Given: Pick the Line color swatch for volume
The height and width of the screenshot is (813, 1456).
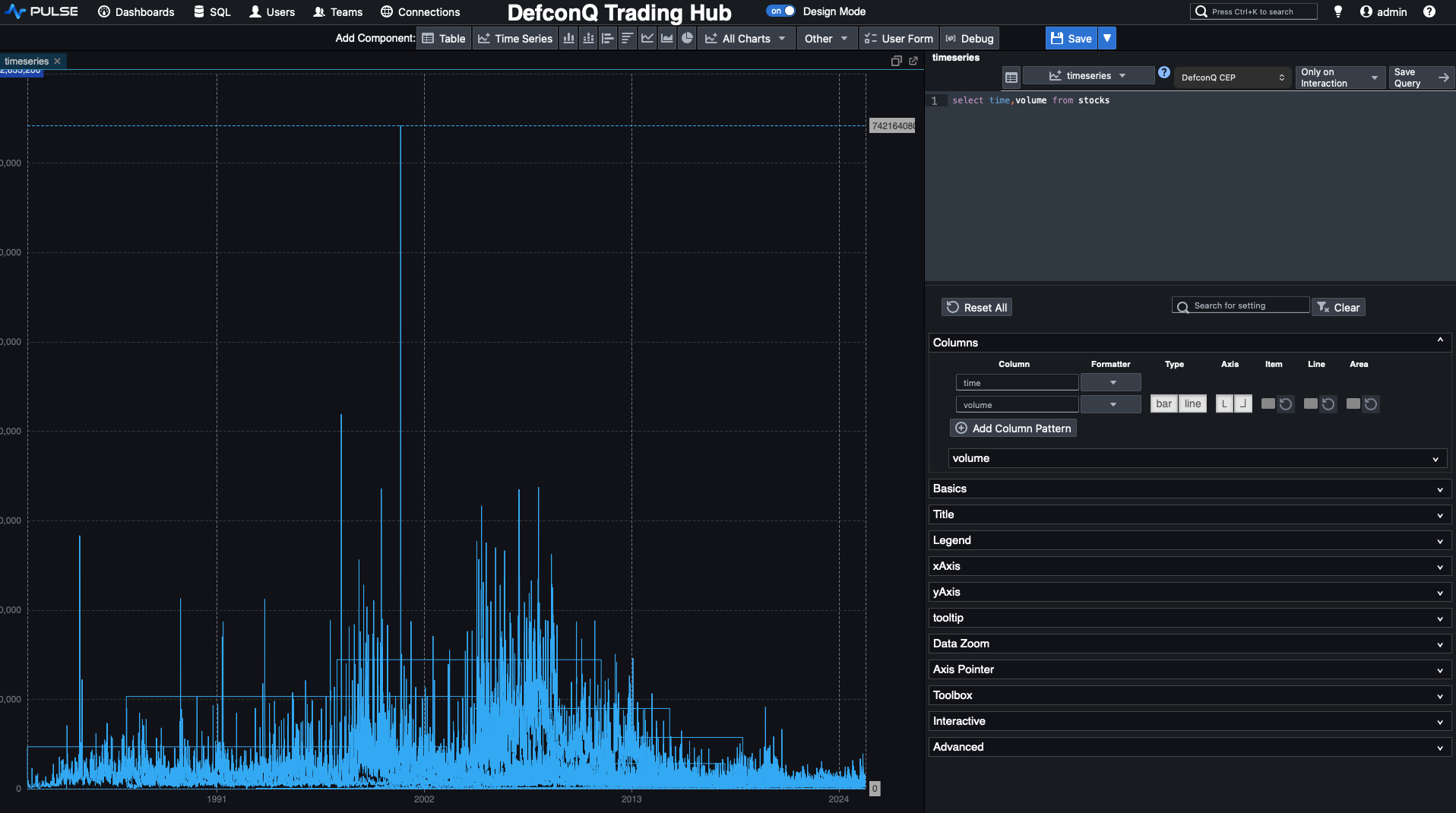Looking at the screenshot, I should pyautogui.click(x=1311, y=403).
